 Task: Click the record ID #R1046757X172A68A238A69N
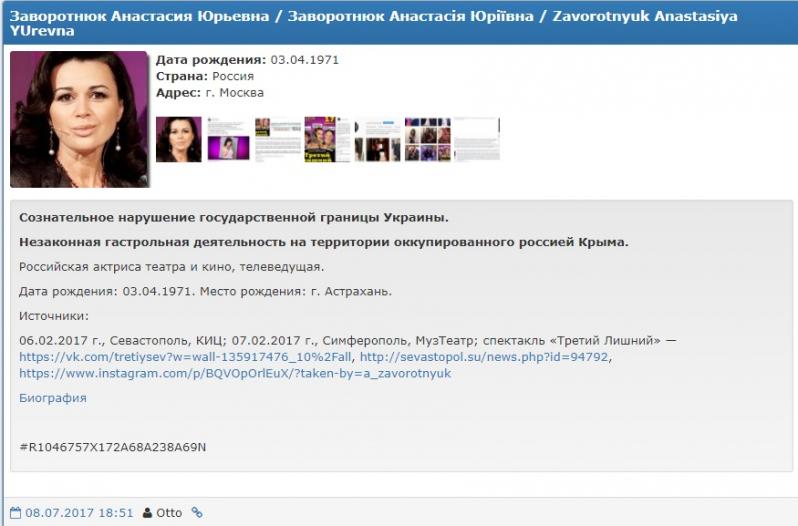click(x=112, y=446)
